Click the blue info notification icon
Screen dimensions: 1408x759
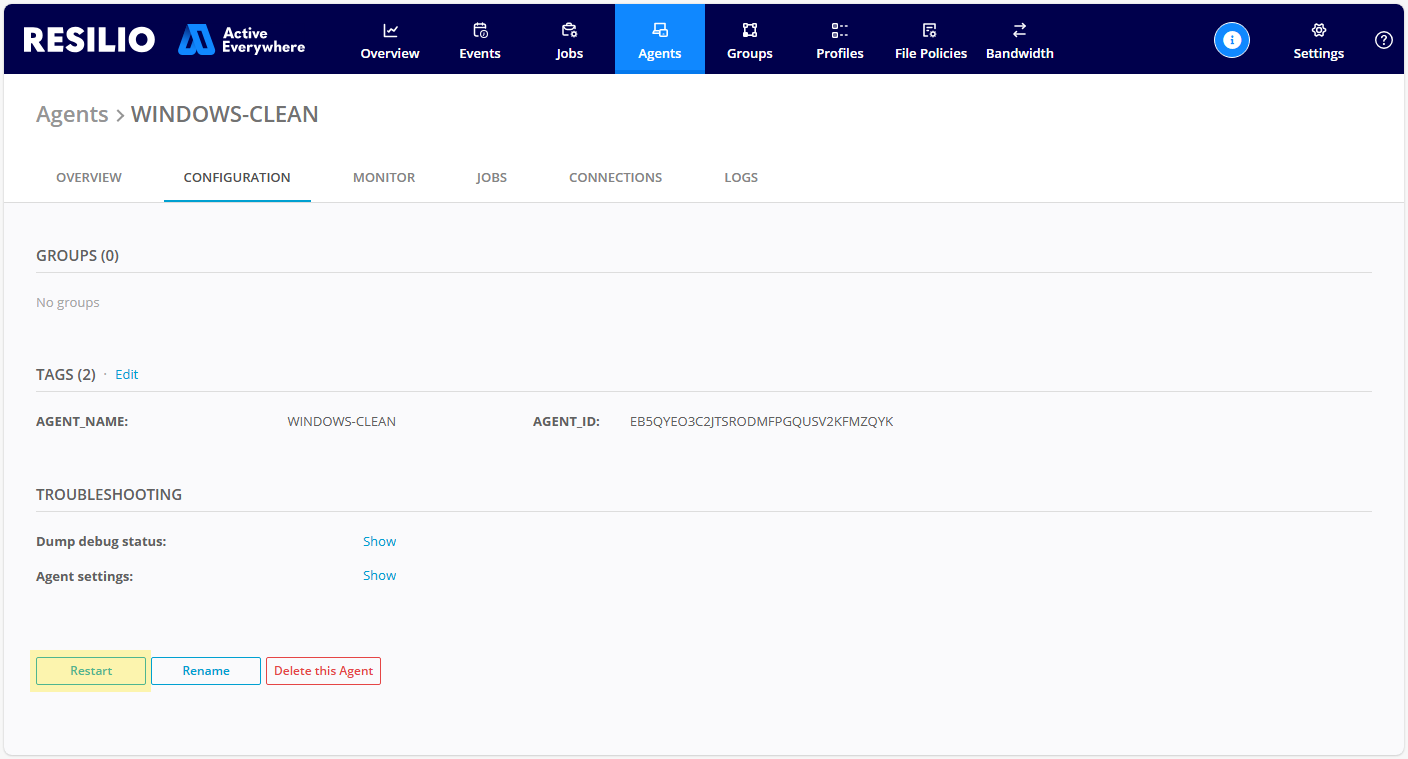(x=1232, y=40)
